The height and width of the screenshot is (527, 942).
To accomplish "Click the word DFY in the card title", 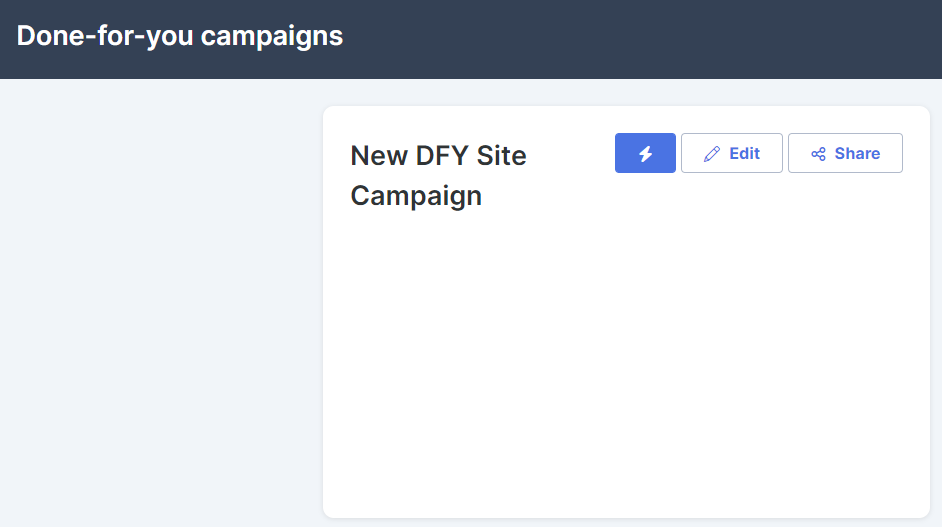I will point(442,156).
